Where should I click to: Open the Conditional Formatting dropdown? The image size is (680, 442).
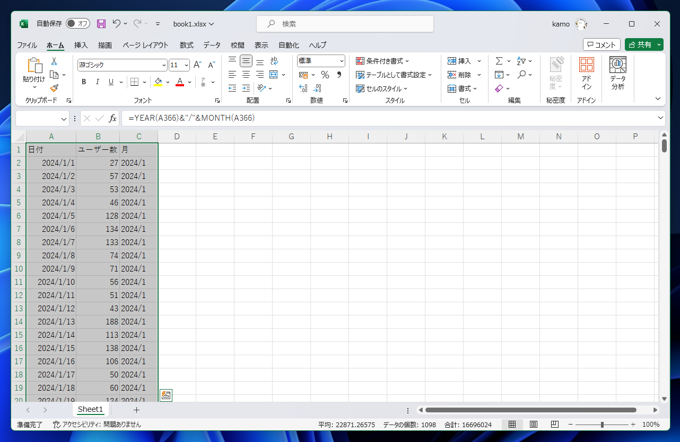coord(382,61)
